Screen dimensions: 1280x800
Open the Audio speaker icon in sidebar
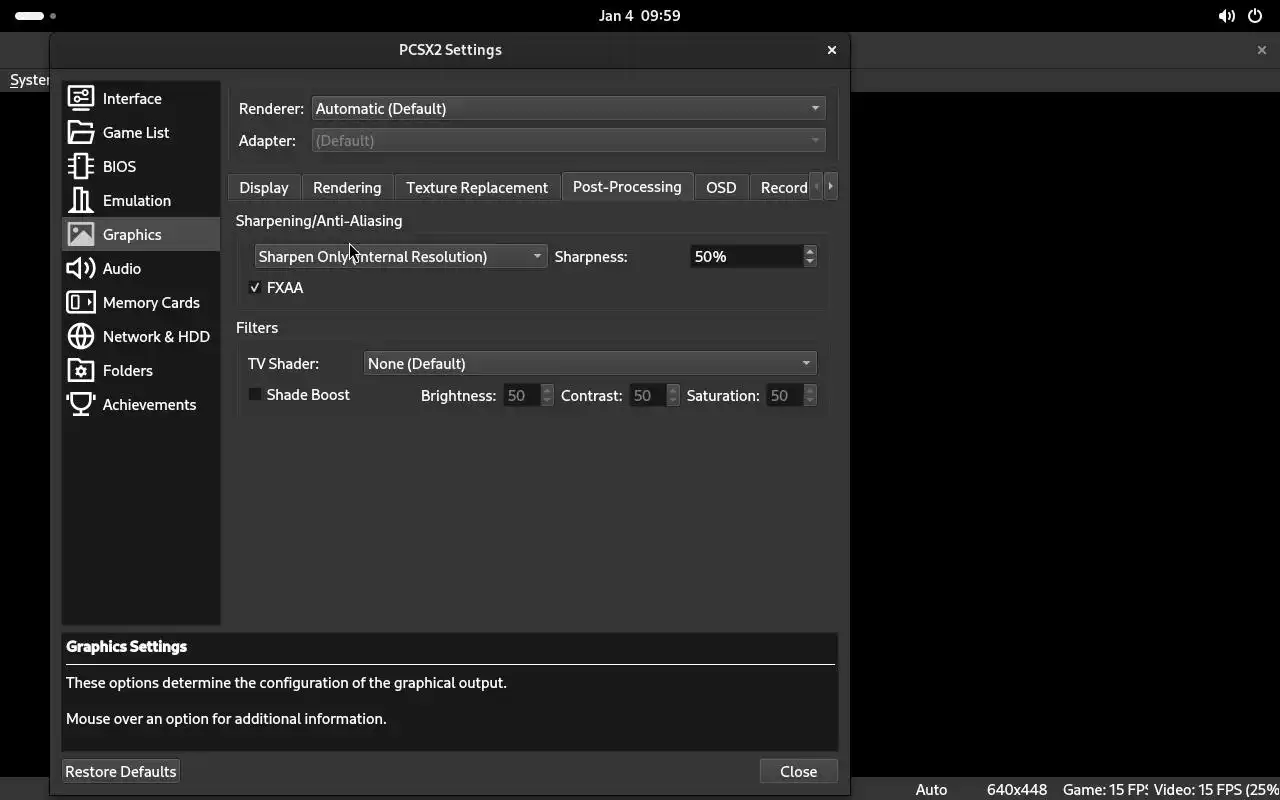pyautogui.click(x=81, y=268)
